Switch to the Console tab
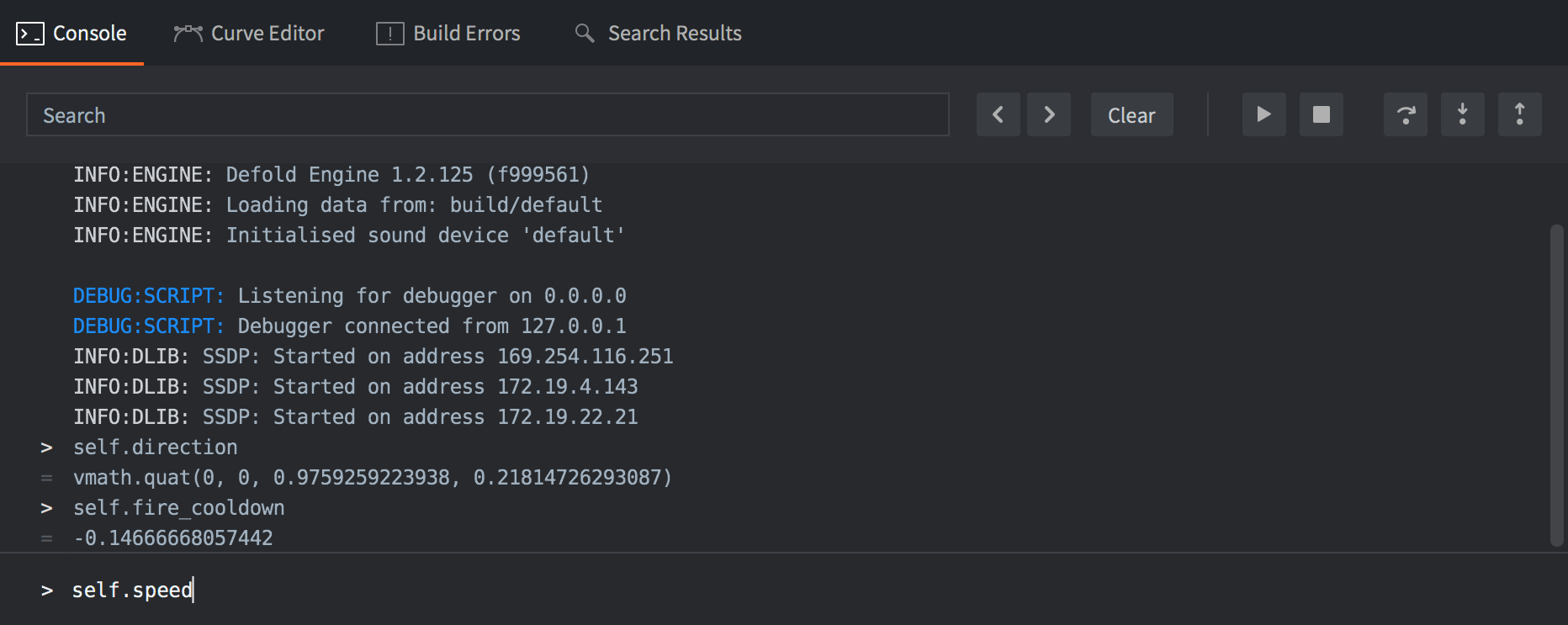This screenshot has width=1568, height=625. click(x=72, y=34)
